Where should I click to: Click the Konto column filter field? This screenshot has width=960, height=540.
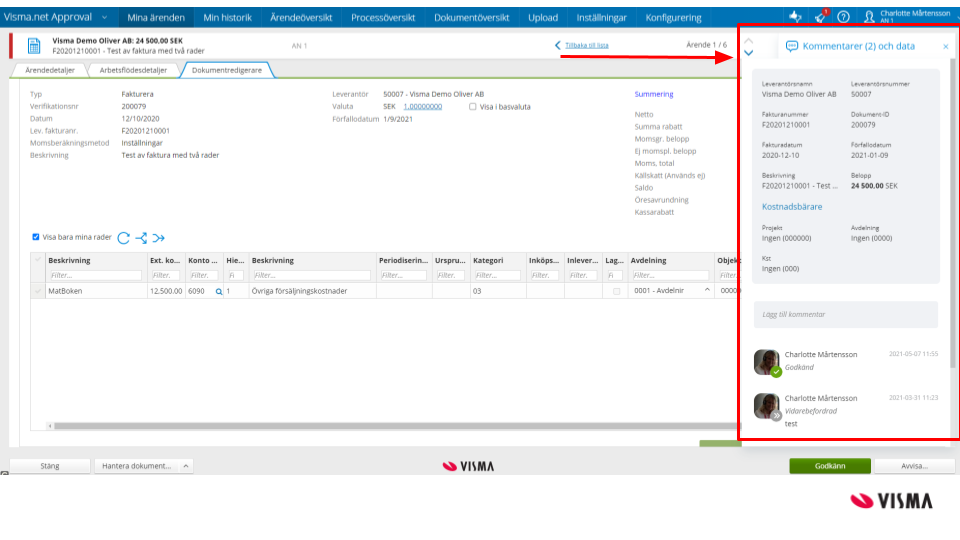tap(203, 276)
